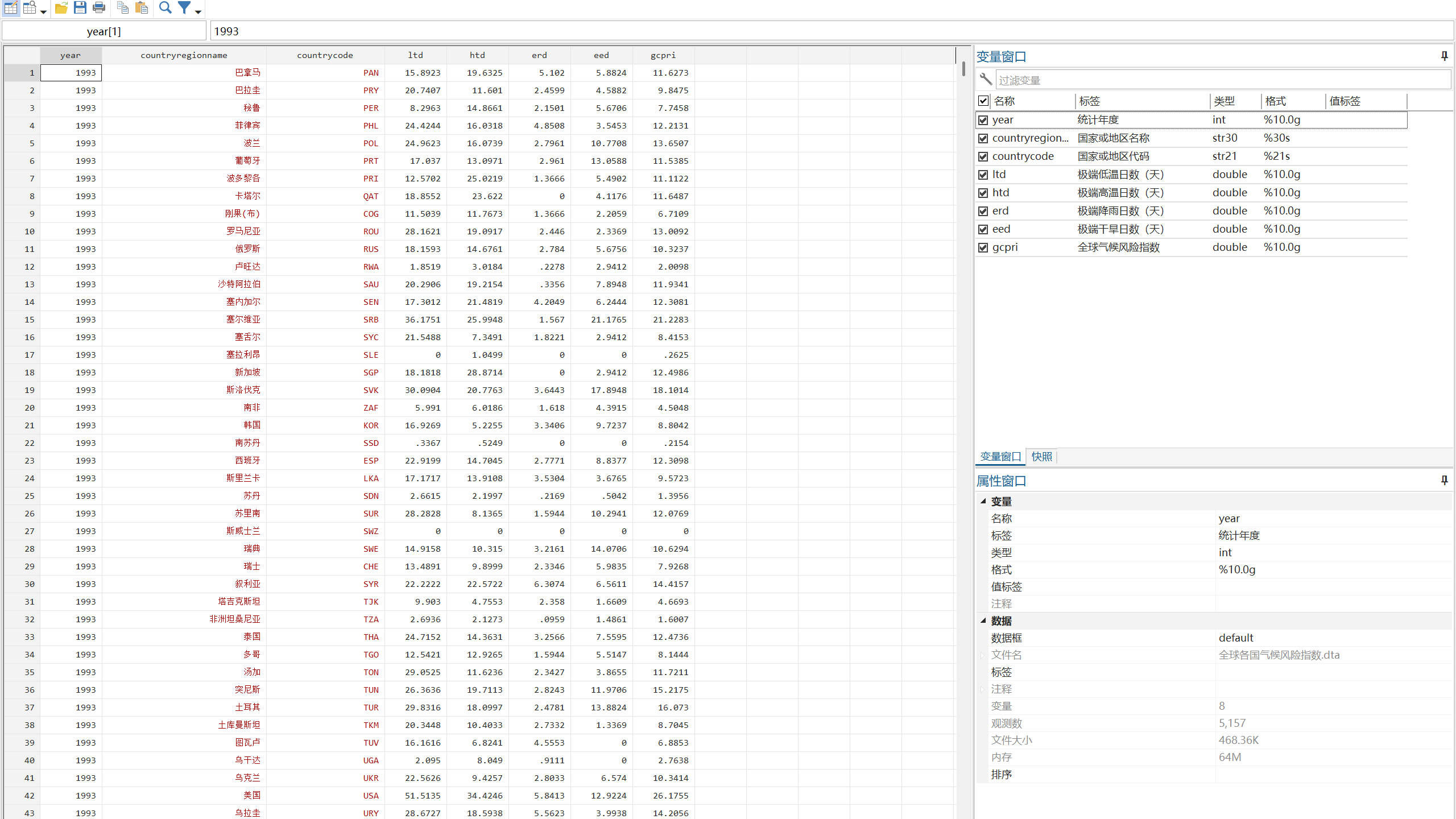Toggle the select-all checkbox beside 名称
This screenshot has height=819, width=1456.
[x=983, y=101]
